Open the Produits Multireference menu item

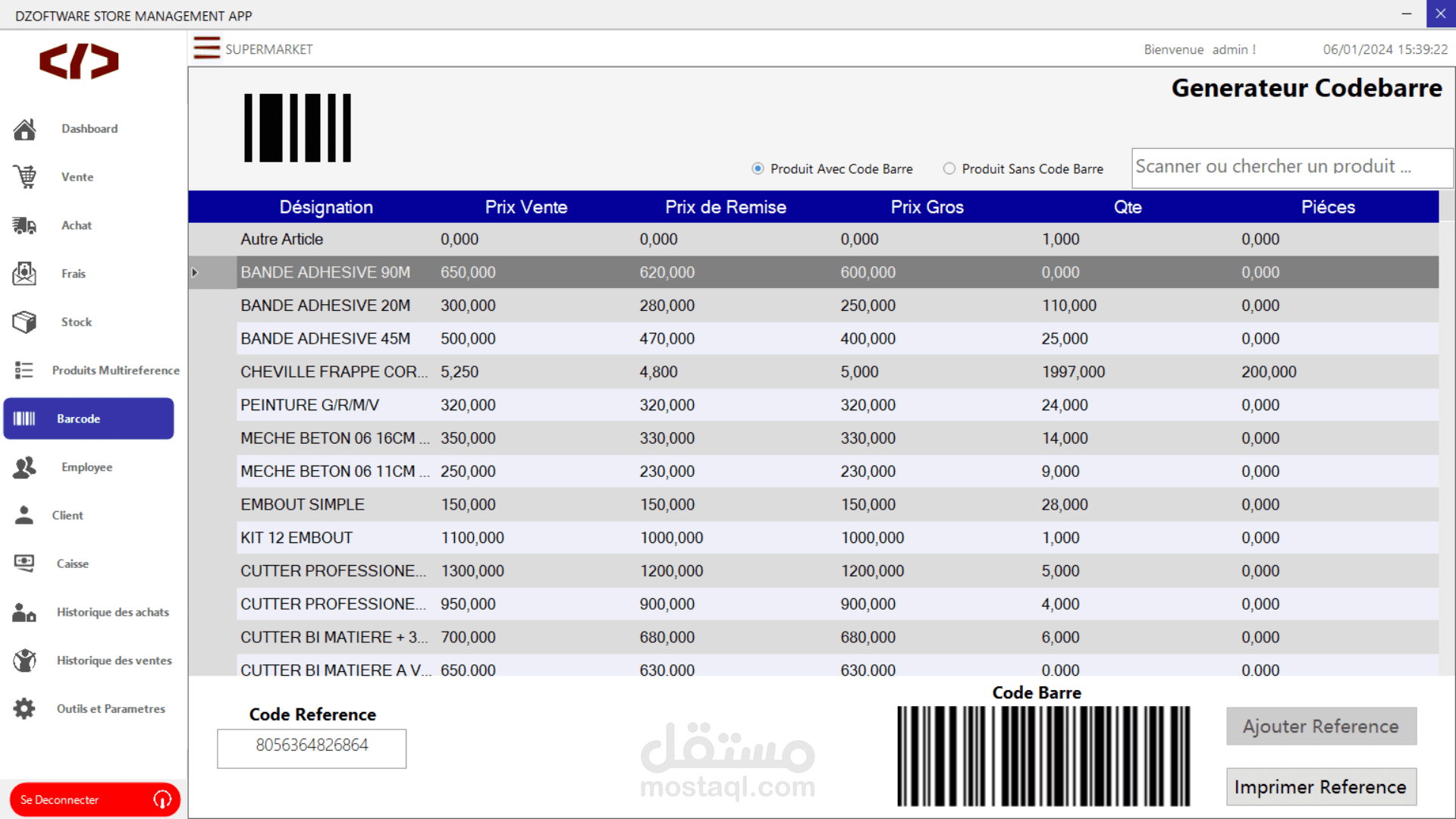[115, 371]
